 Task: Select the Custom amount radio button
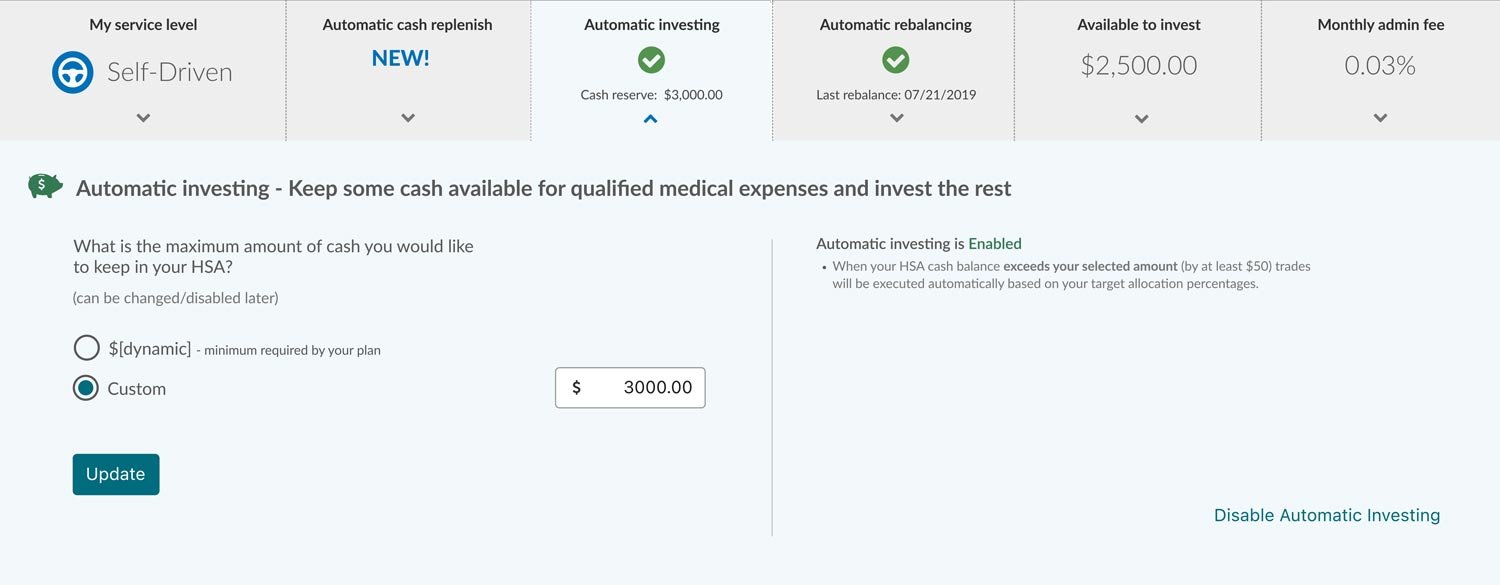86,388
